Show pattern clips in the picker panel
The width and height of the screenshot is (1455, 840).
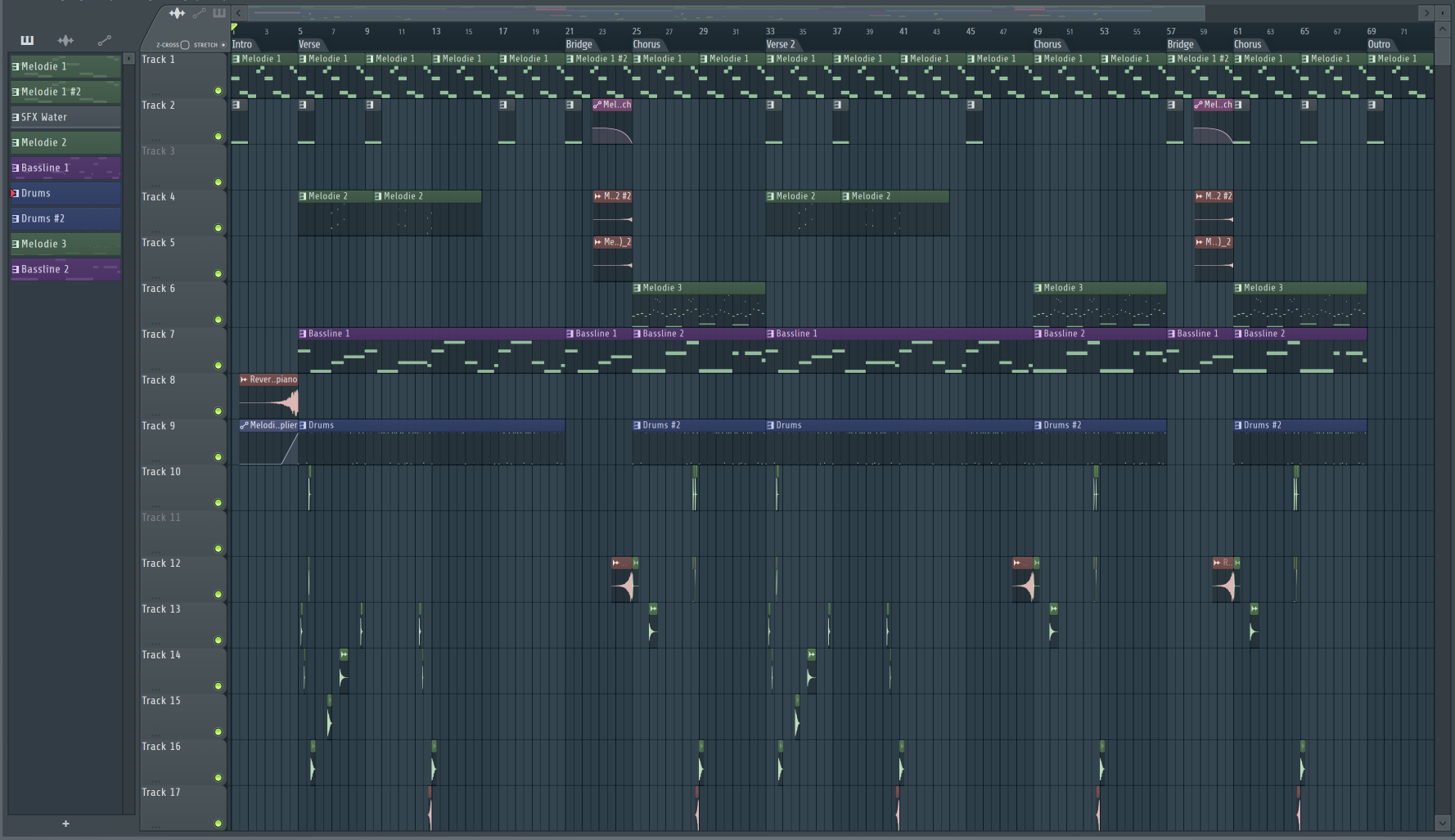(27, 40)
